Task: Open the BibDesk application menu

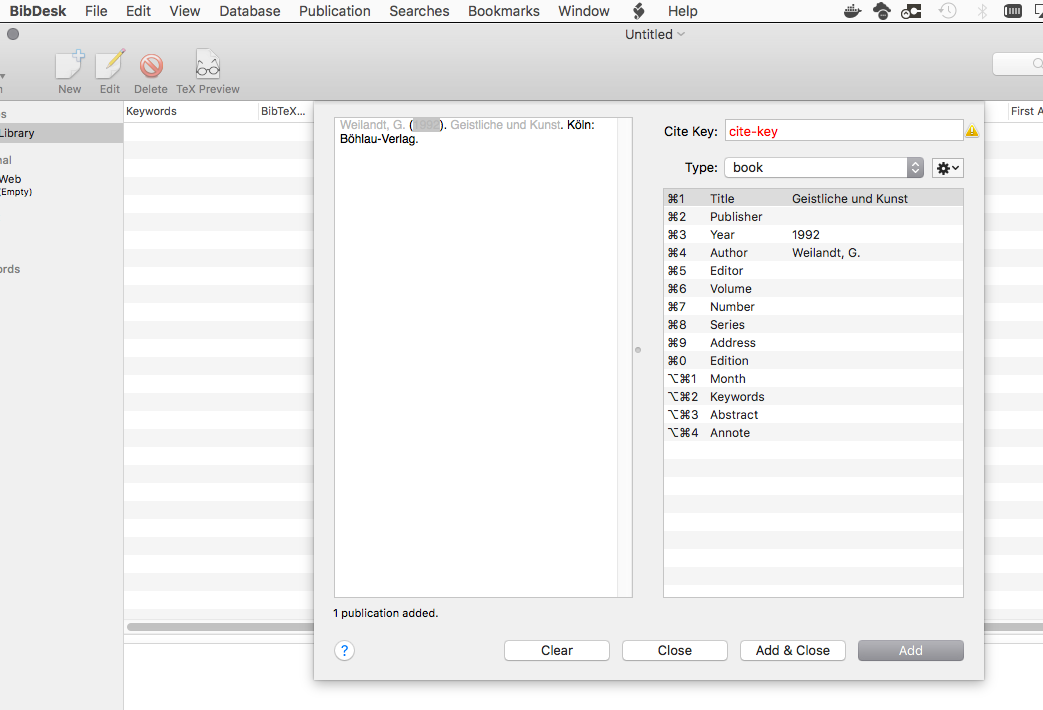Action: coord(38,11)
